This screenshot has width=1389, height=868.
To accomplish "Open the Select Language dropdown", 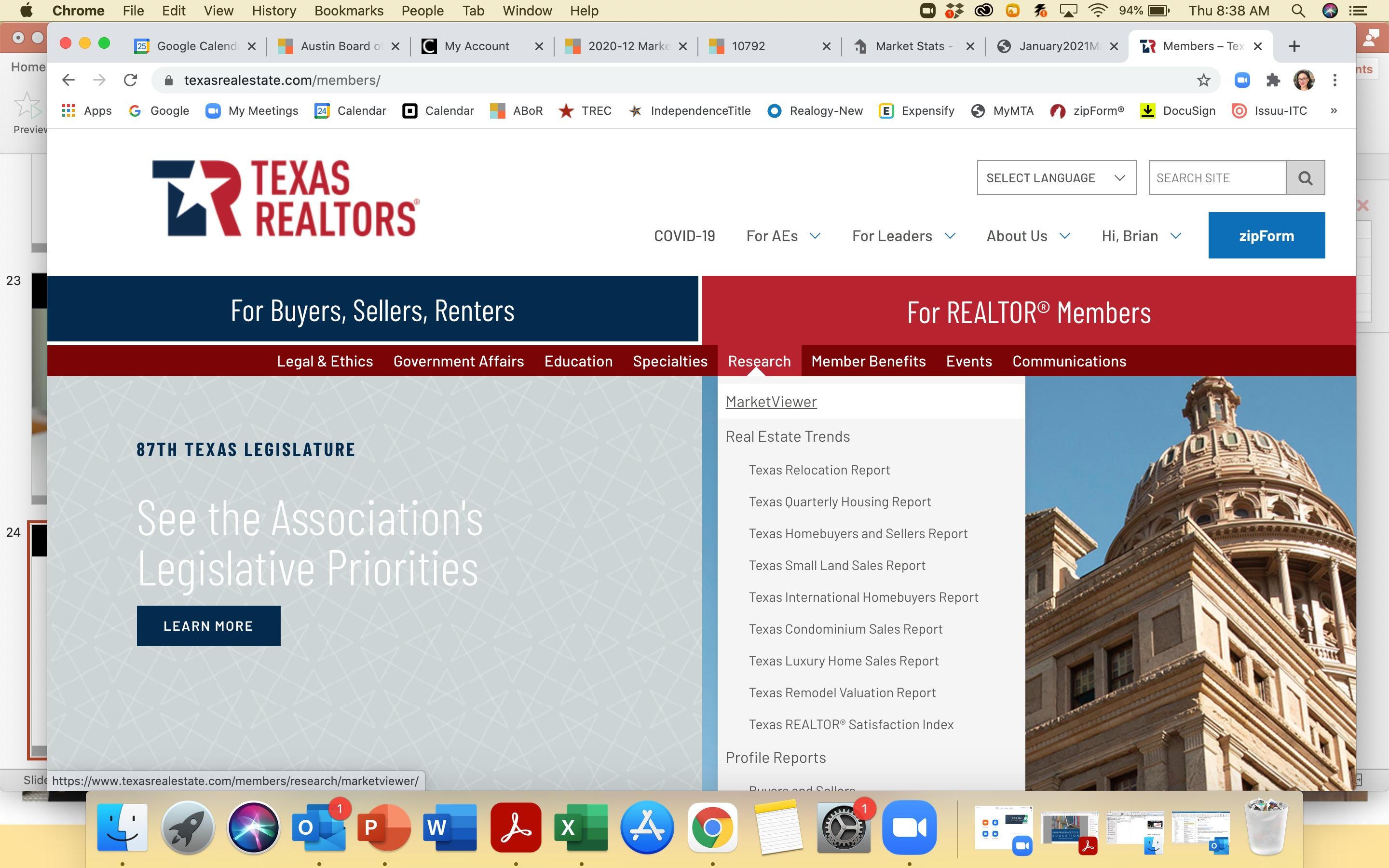I will click(x=1056, y=178).
